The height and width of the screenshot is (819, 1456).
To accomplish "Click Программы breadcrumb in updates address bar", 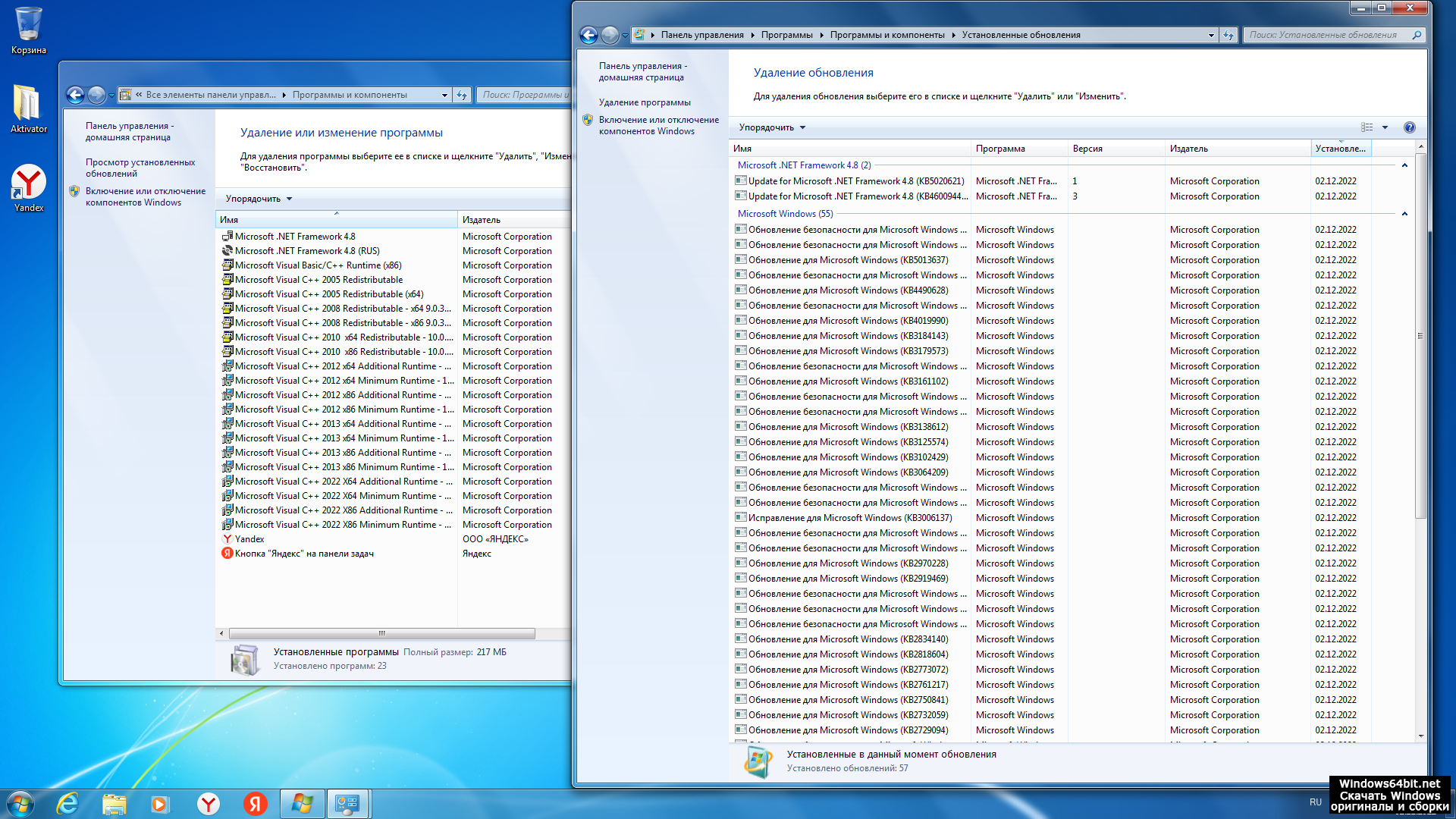I will [x=786, y=35].
